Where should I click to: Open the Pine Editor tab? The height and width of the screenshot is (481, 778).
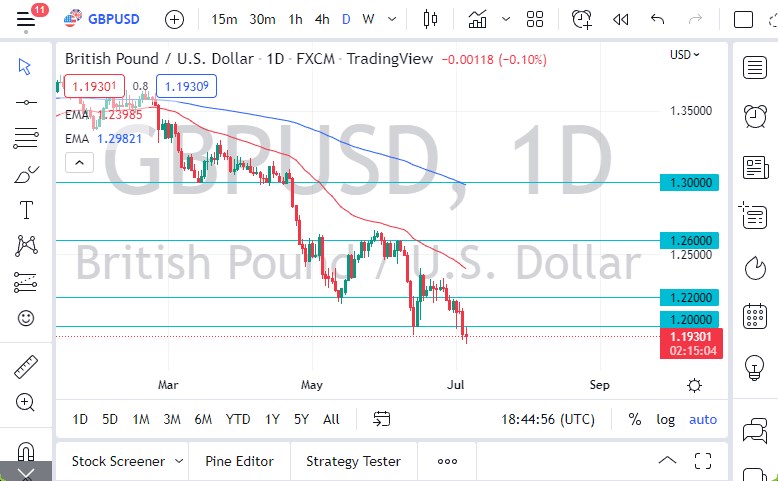point(239,461)
